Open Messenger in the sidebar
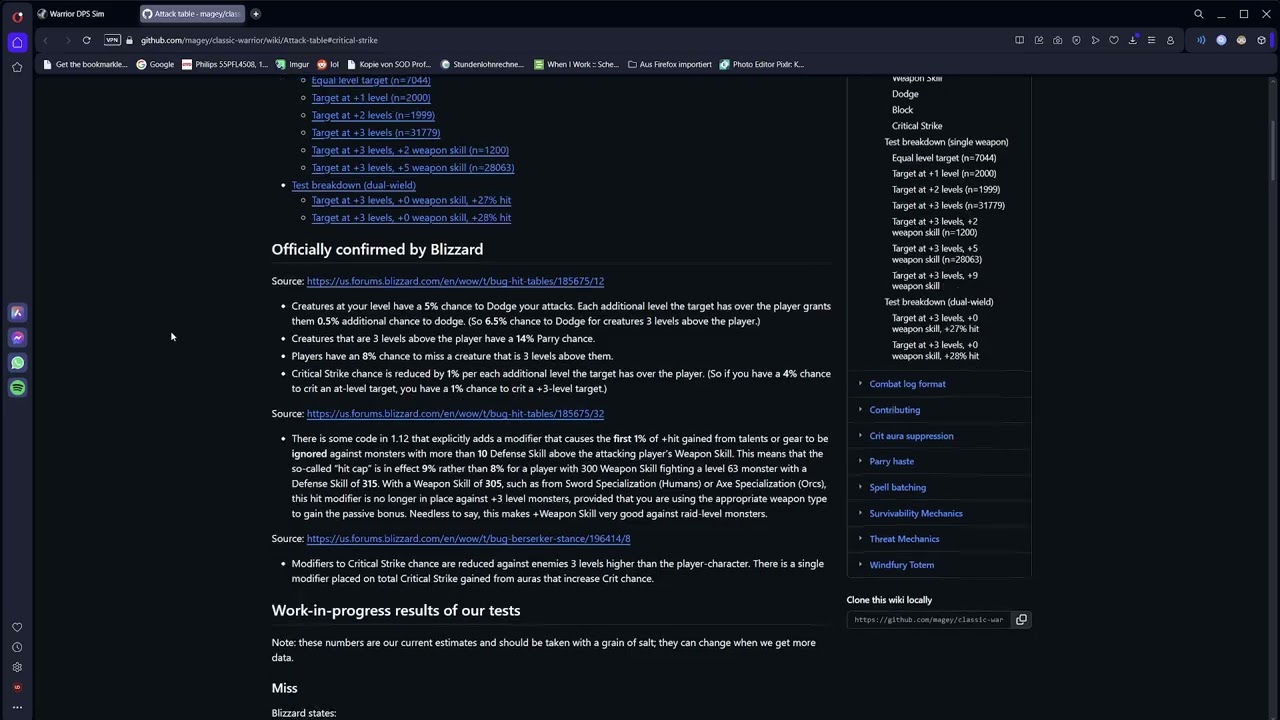This screenshot has height=720, width=1280. pos(17,338)
